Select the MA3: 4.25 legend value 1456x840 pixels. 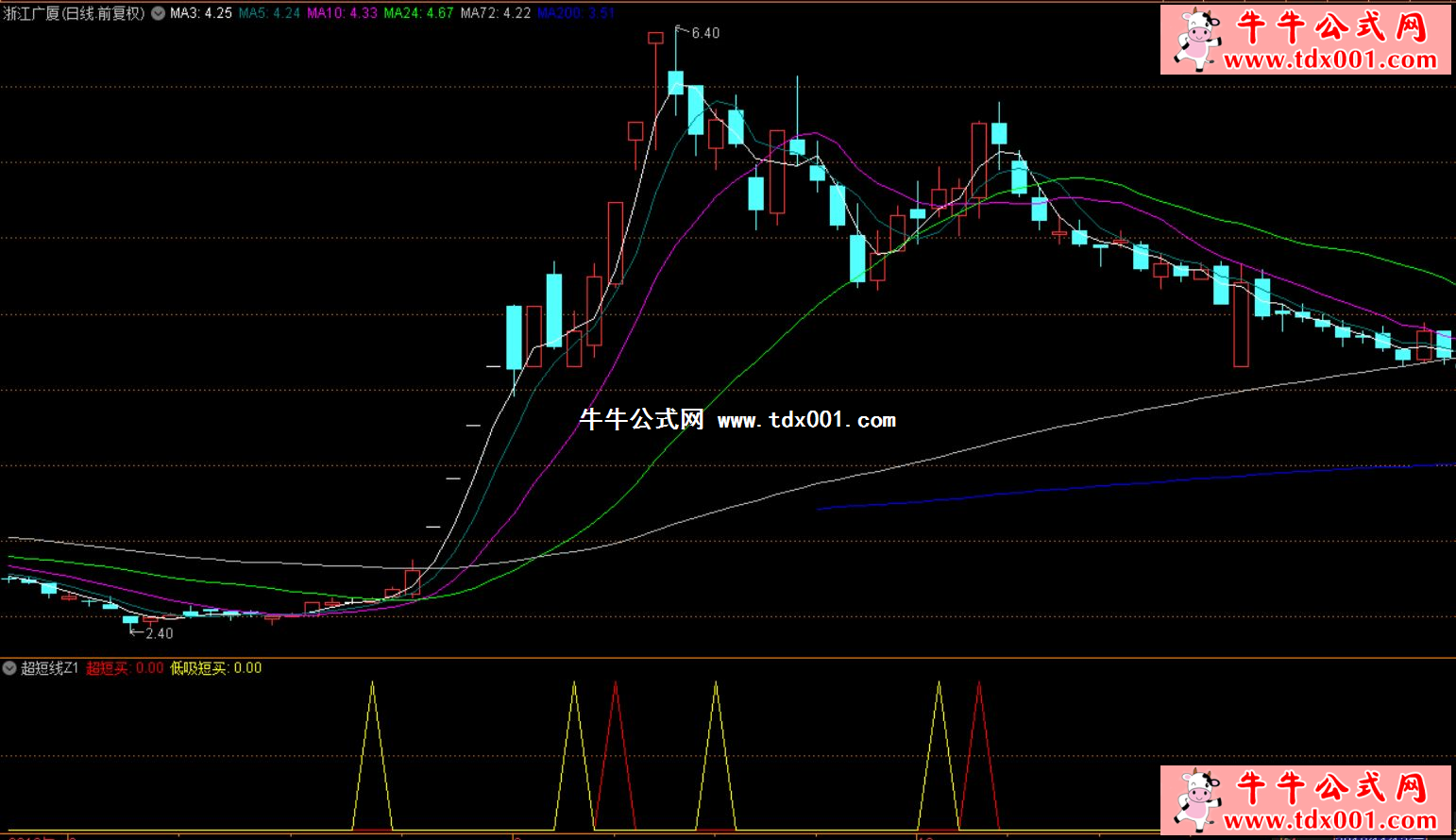[201, 13]
